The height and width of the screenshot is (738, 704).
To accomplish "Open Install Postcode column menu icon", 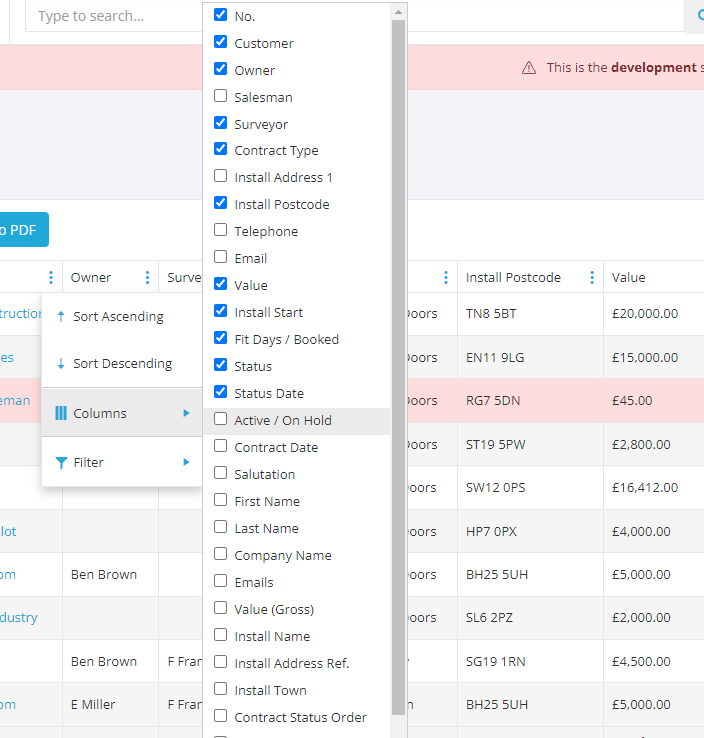I will tap(592, 278).
